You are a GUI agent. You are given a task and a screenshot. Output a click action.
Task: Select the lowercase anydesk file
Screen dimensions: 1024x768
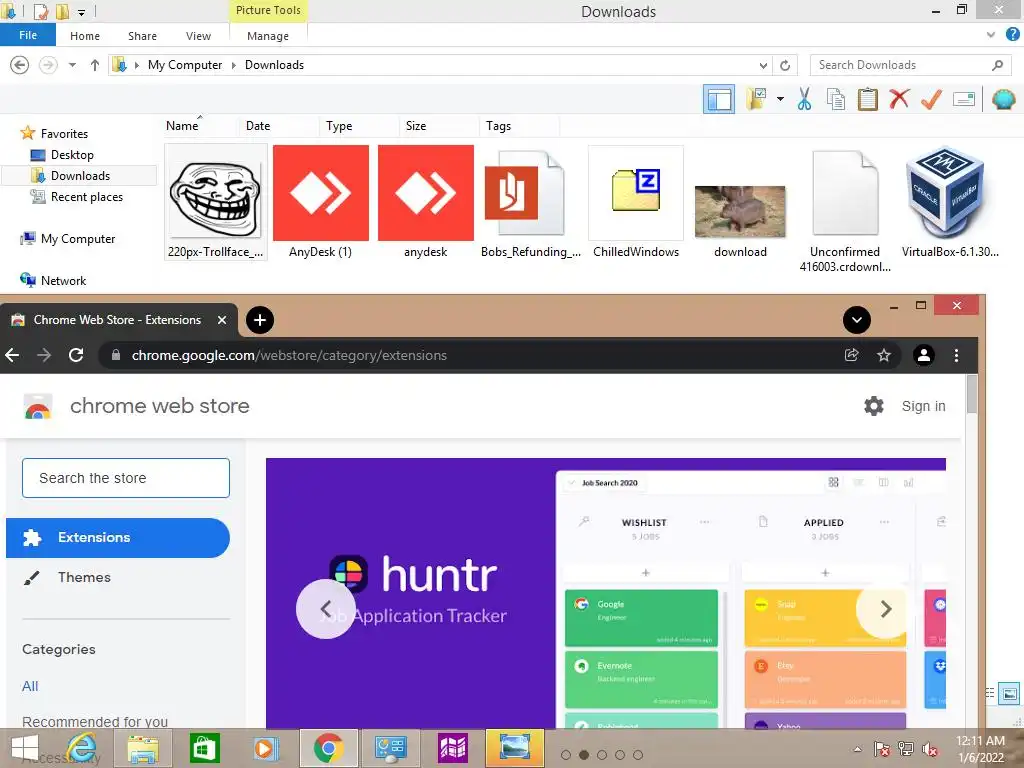pos(426,202)
